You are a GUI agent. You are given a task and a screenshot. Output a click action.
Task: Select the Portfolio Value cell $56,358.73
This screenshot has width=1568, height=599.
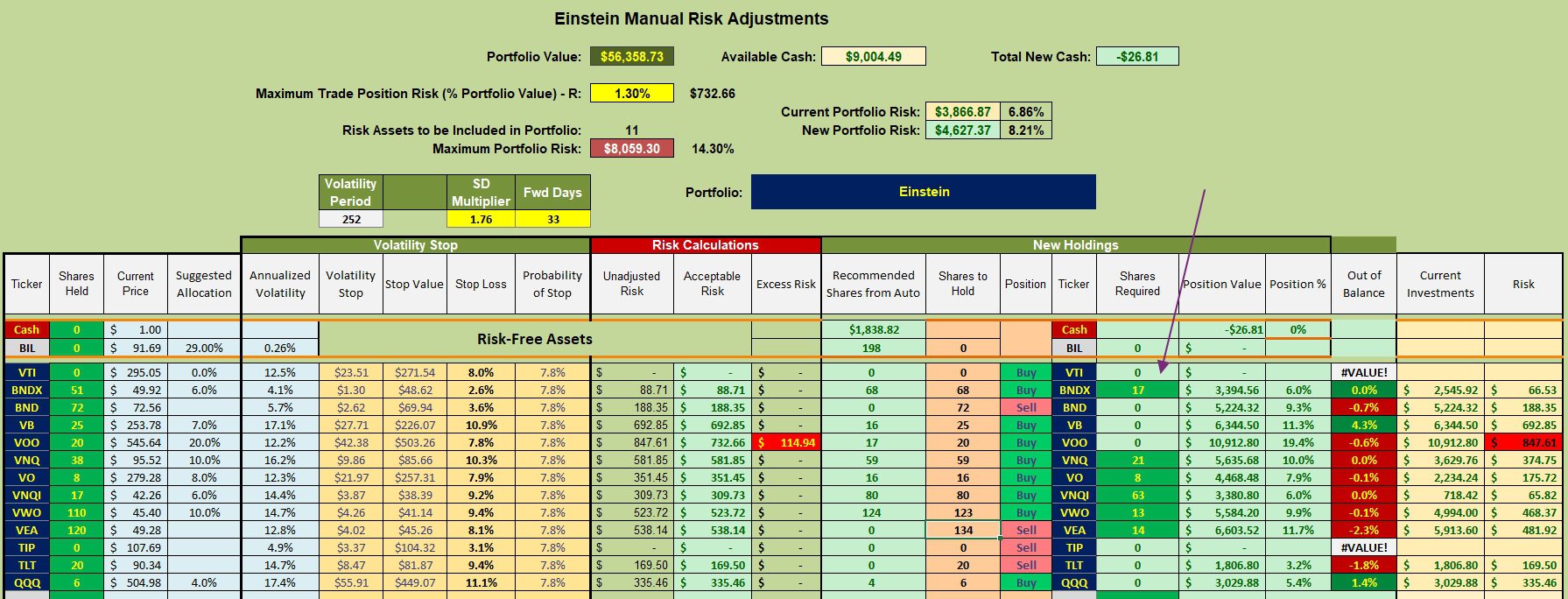point(632,56)
